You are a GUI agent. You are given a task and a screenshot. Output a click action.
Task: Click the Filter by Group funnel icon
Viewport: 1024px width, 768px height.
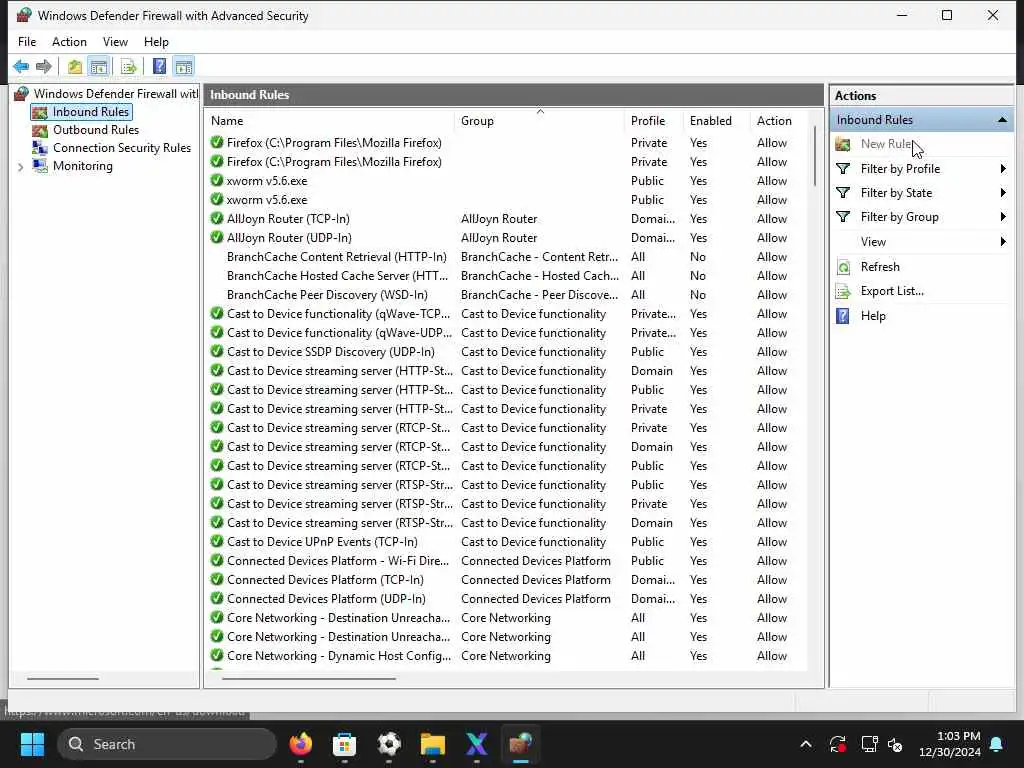click(x=843, y=217)
